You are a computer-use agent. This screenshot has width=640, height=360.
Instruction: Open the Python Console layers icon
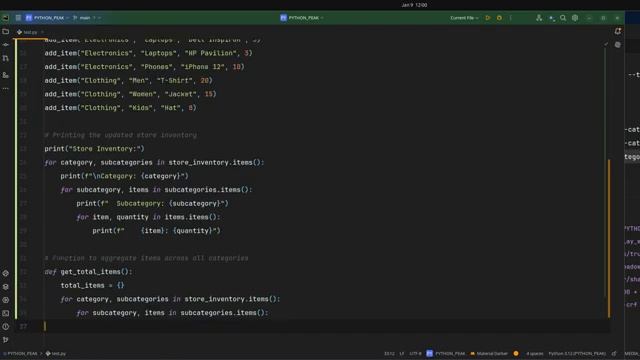pos(6,287)
